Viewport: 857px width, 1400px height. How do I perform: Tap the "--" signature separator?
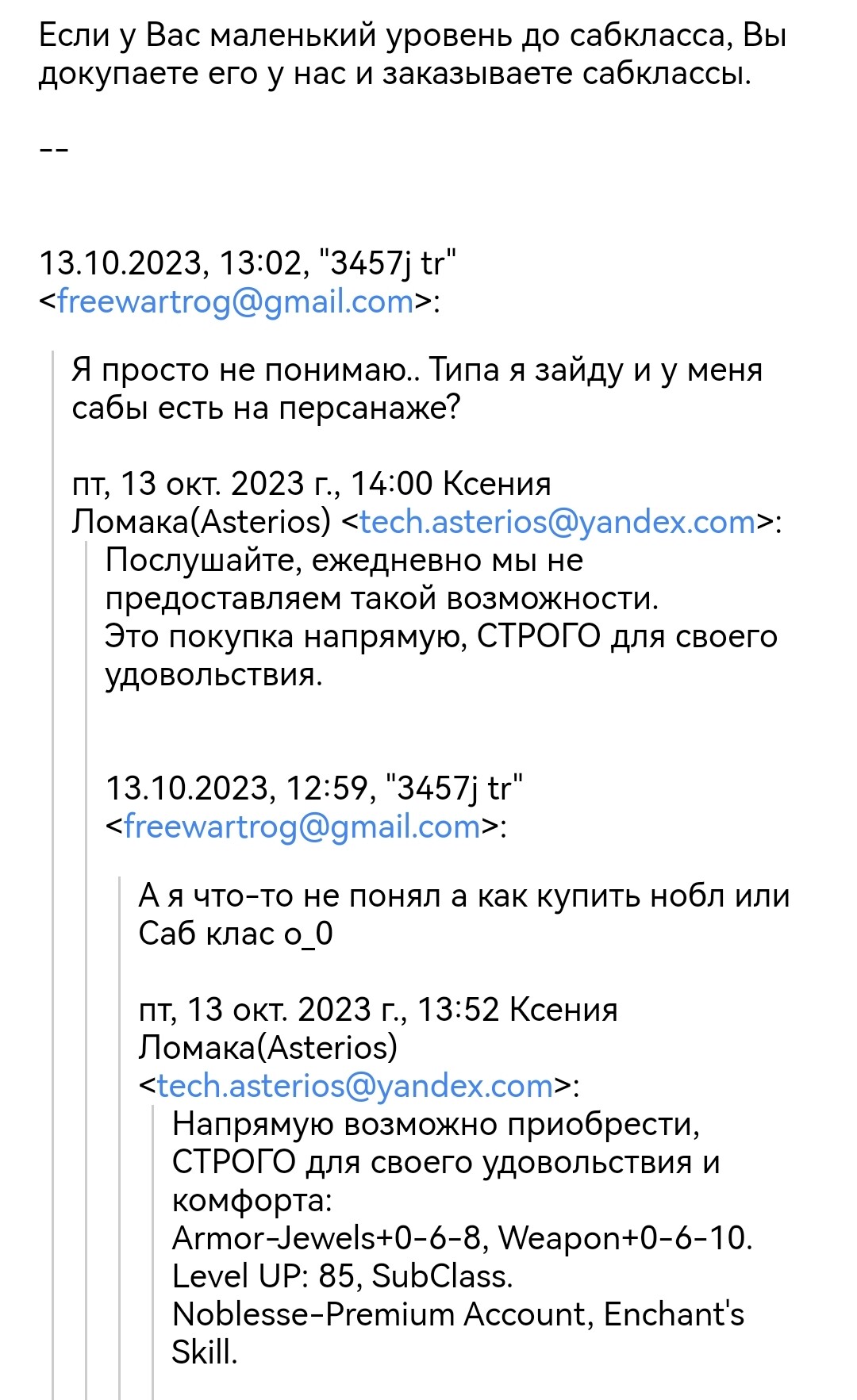point(53,150)
